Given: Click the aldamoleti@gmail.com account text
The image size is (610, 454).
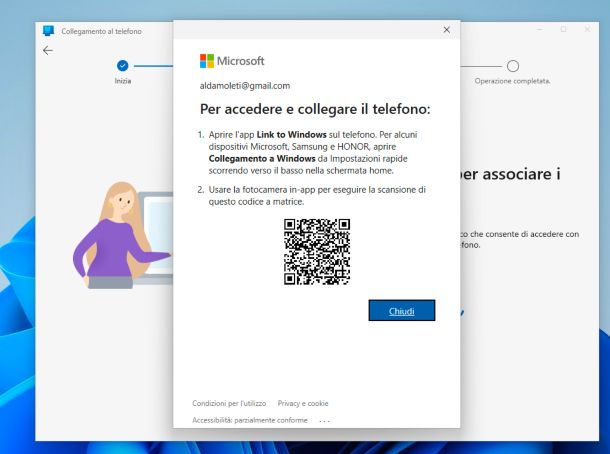Looking at the screenshot, I should tap(245, 86).
